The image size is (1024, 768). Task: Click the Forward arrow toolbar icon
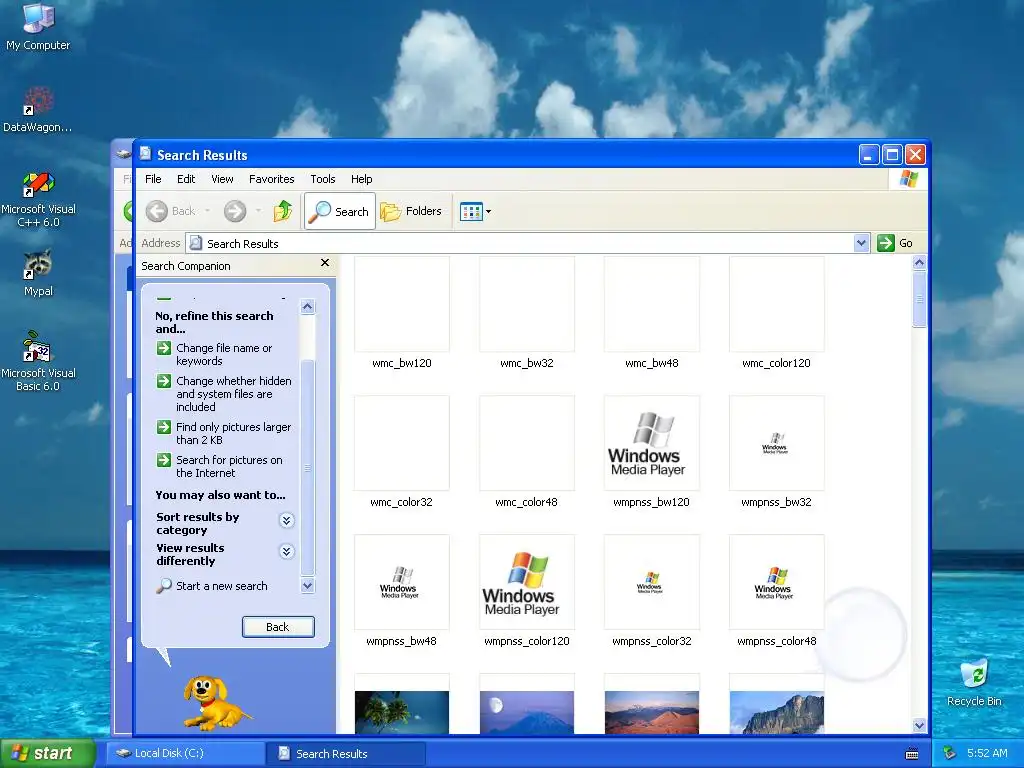click(x=235, y=211)
